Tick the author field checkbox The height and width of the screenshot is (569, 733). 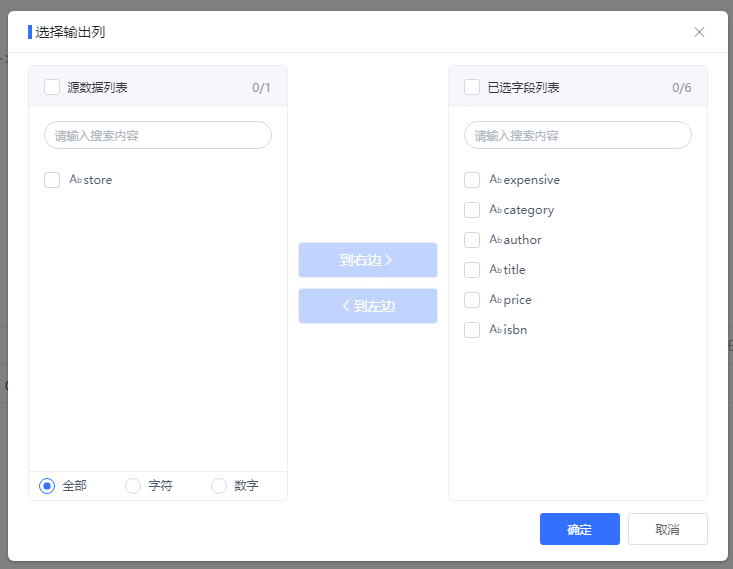(x=472, y=240)
